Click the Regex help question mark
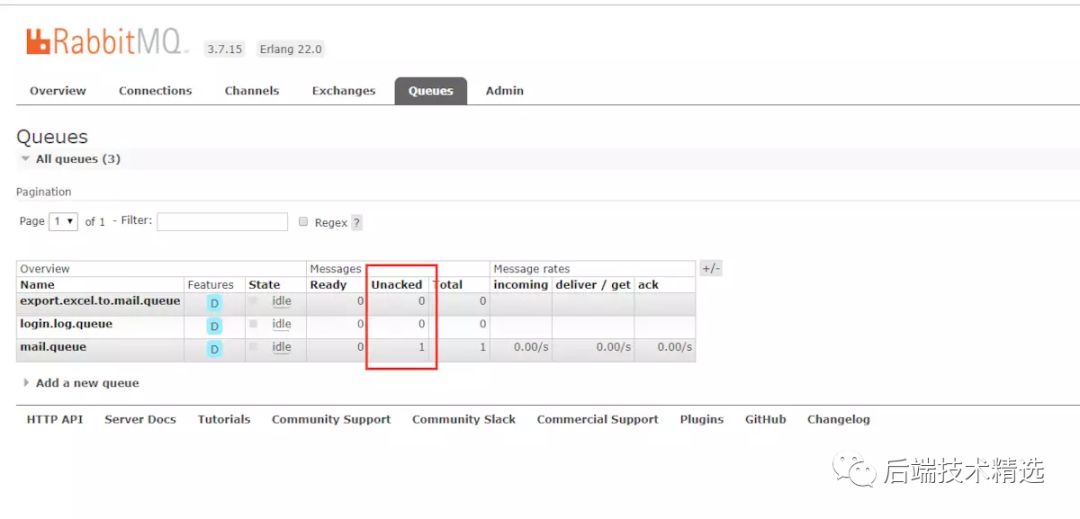The width and height of the screenshot is (1080, 519). point(357,223)
